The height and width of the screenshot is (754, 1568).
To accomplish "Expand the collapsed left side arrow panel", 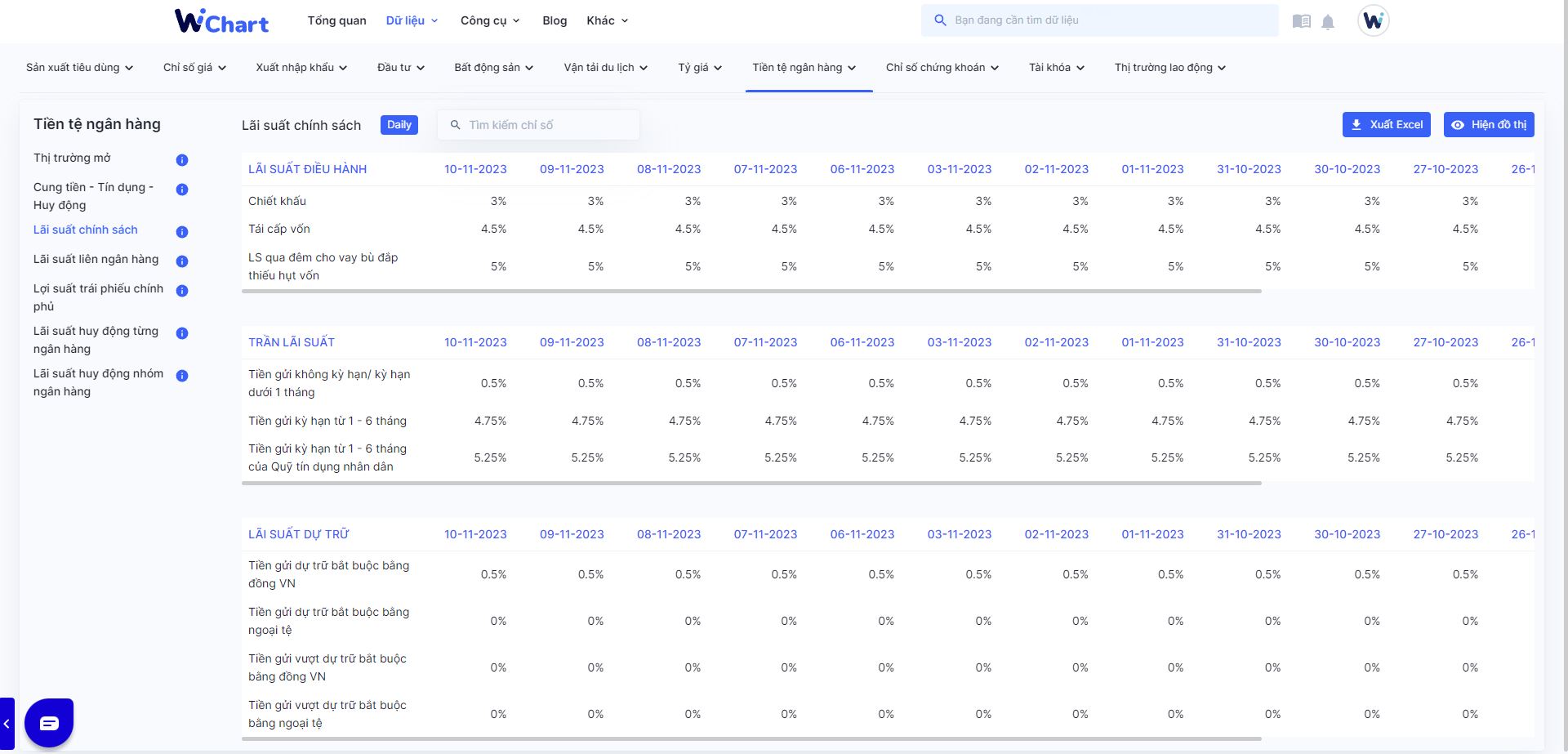I will [x=7, y=724].
